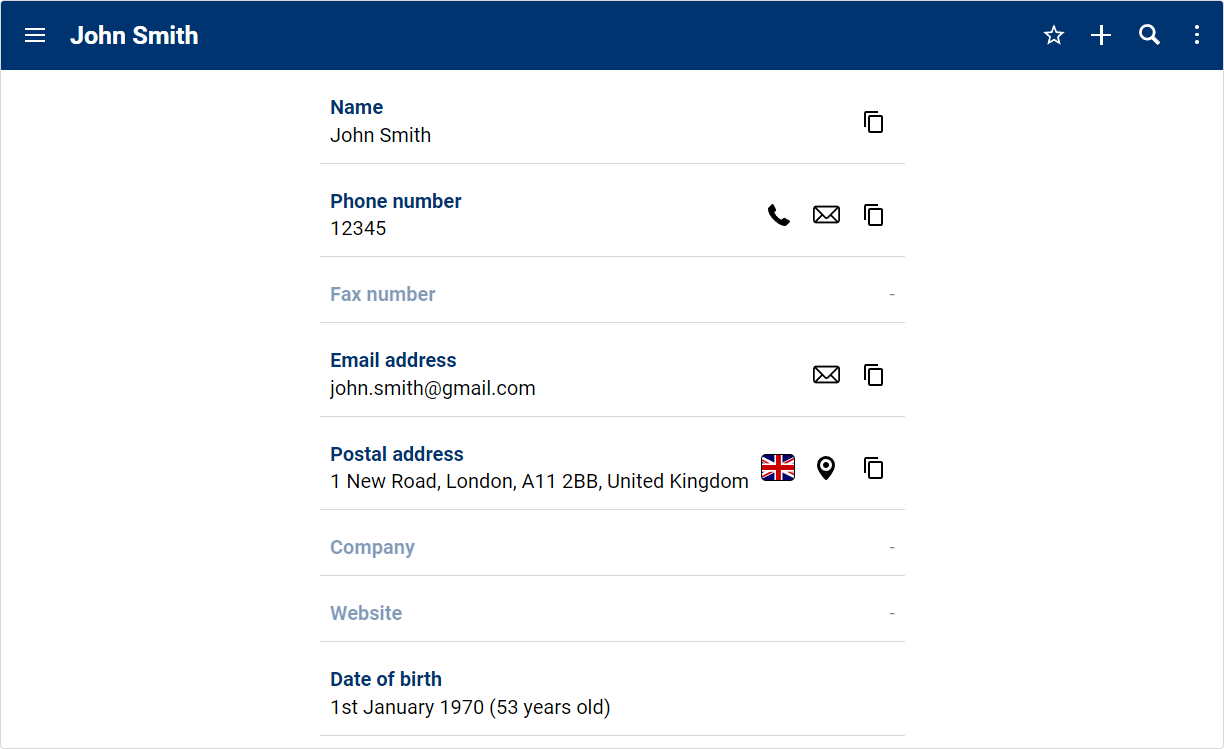
Task: Click the Date of birth entry
Action: coord(470,694)
